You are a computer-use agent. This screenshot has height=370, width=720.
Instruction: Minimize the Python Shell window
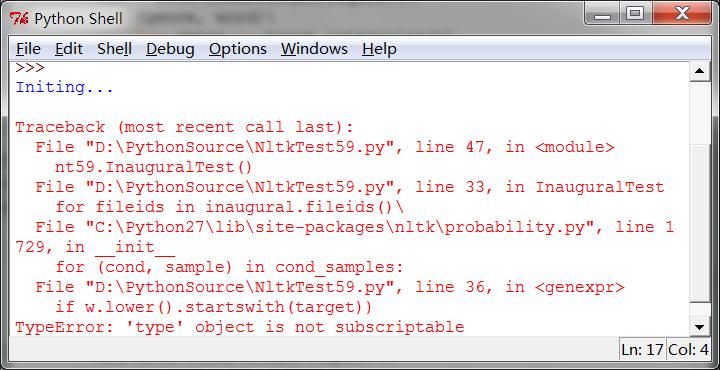604,15
